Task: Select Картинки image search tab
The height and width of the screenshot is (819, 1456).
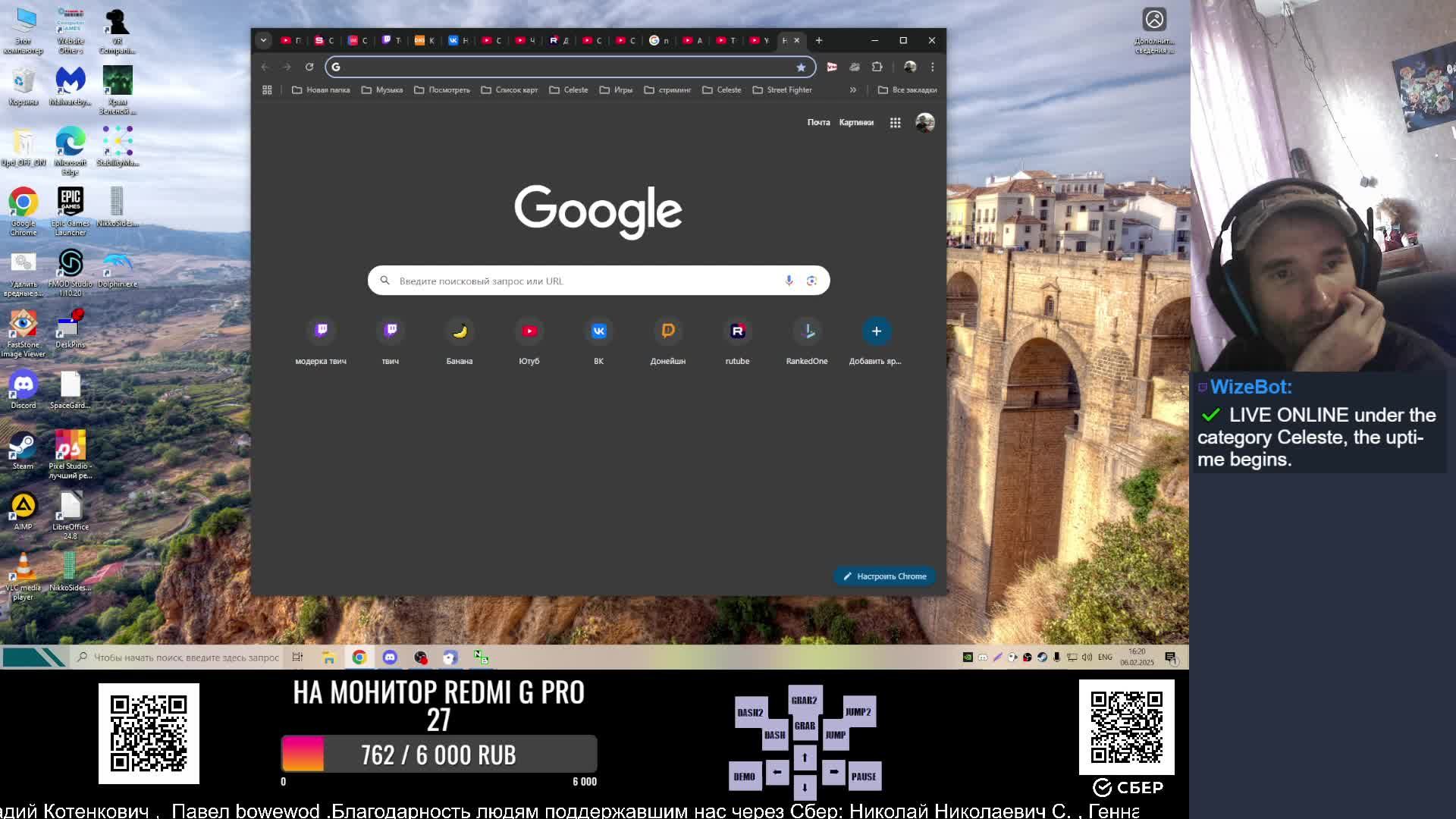Action: [x=855, y=122]
